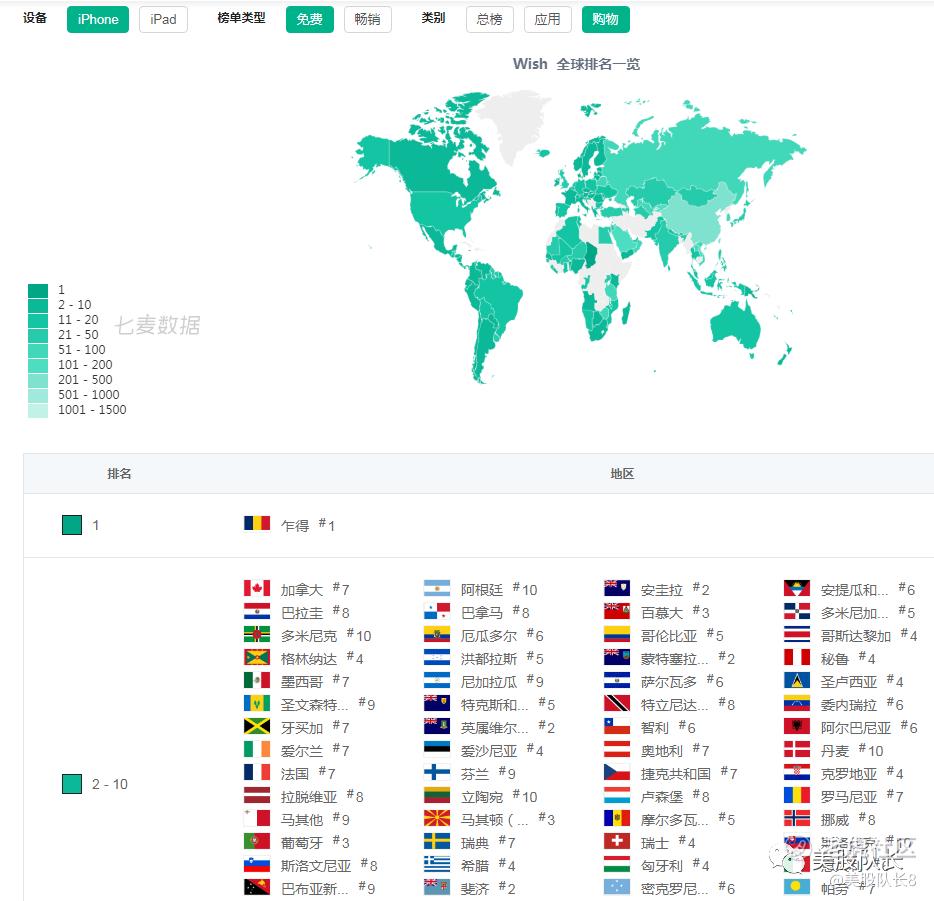Click legend swatch for rank 1

click(x=38, y=291)
